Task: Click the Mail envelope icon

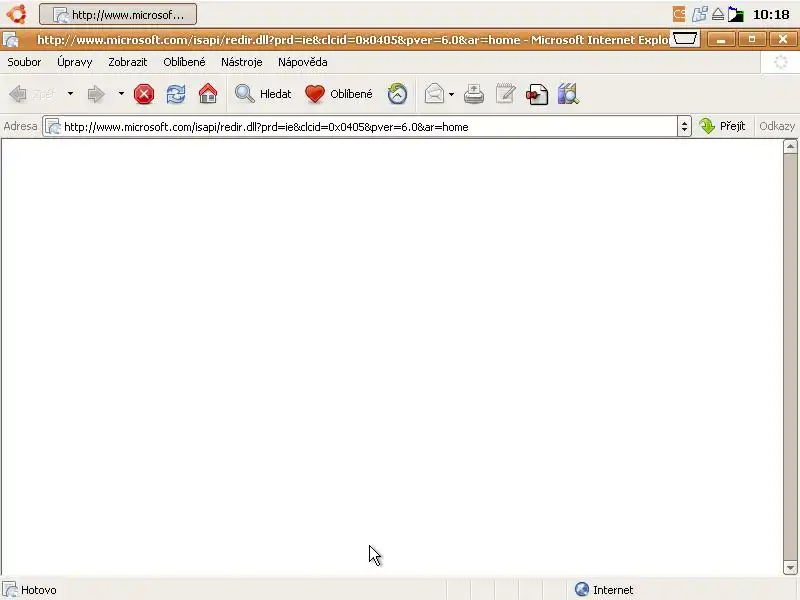Action: [x=434, y=94]
